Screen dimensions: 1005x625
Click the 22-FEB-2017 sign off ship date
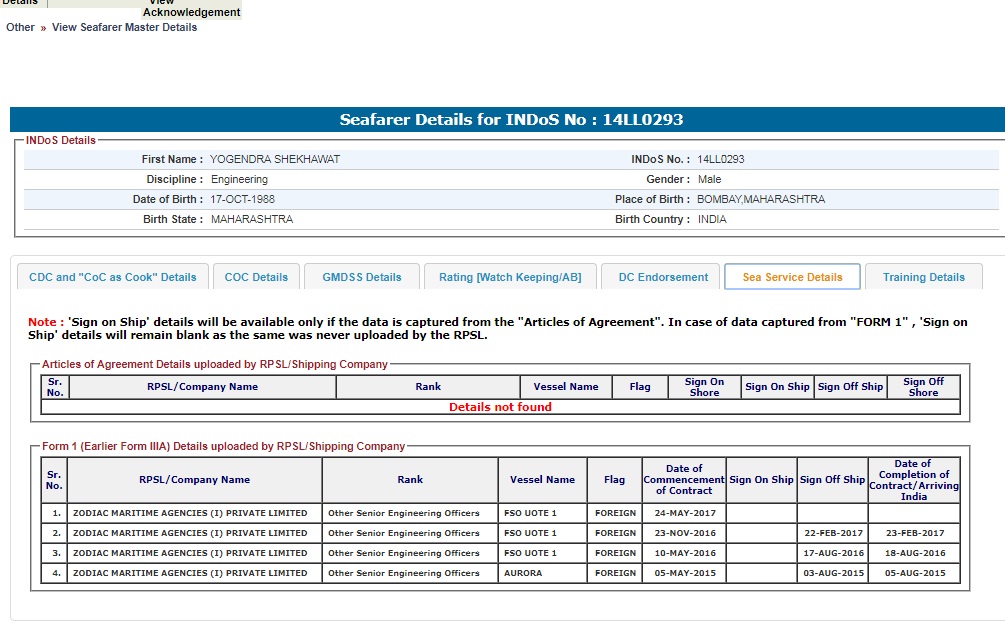click(x=831, y=533)
